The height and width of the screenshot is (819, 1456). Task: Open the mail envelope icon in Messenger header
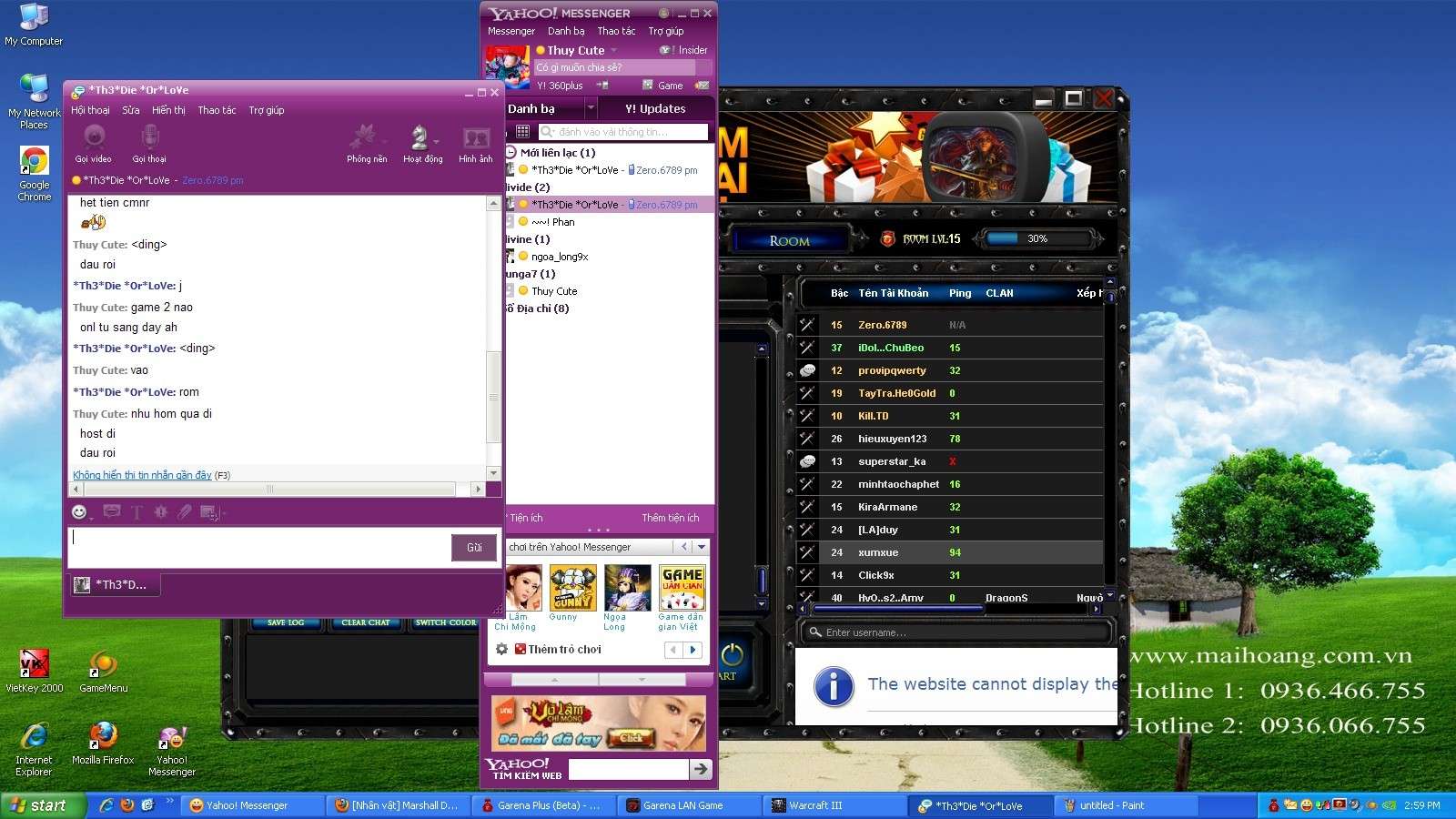(702, 86)
